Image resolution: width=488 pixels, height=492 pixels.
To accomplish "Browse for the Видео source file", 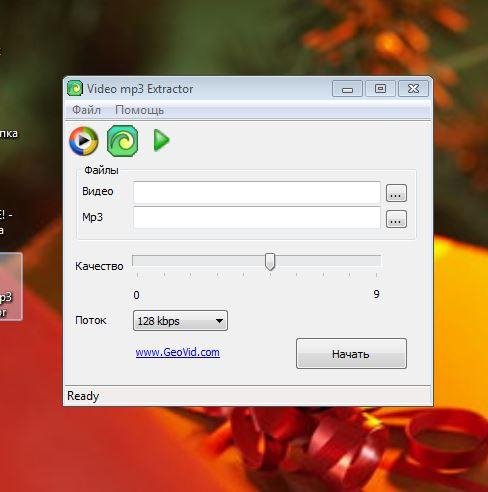I will click(x=396, y=193).
